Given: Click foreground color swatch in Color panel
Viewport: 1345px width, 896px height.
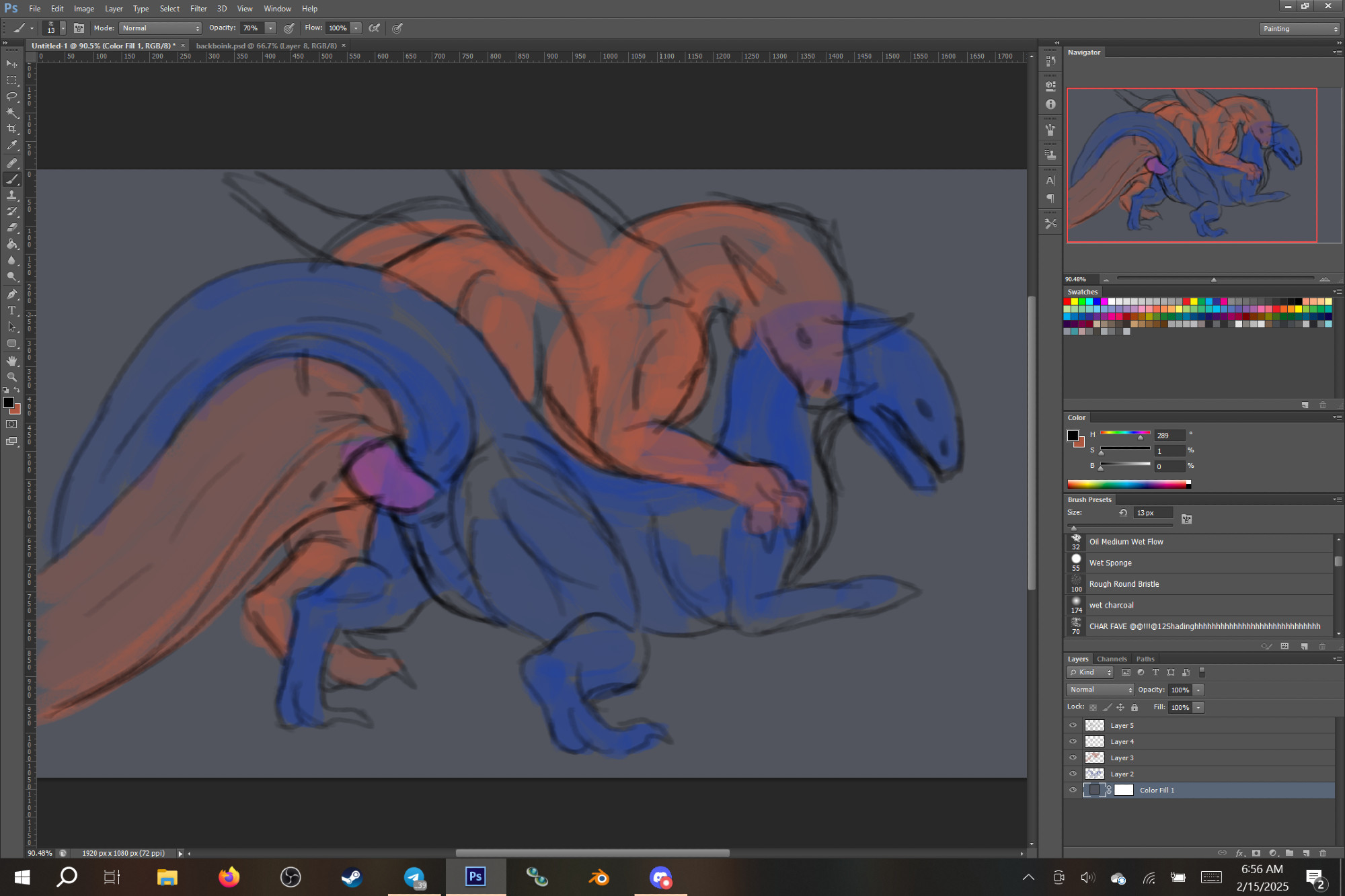Looking at the screenshot, I should click(1073, 436).
